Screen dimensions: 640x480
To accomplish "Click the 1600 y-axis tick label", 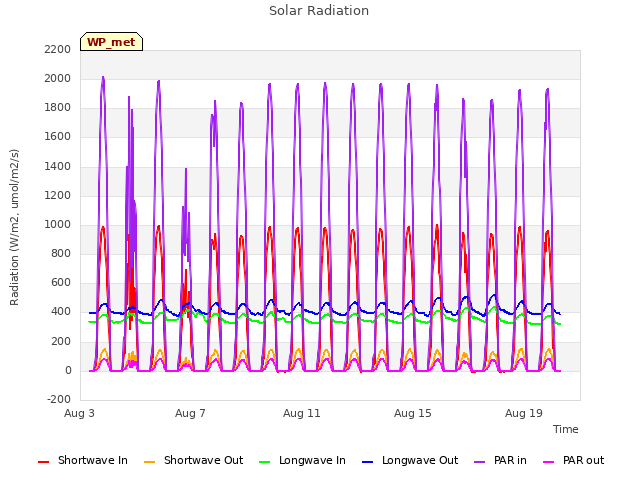I will pos(58,137).
